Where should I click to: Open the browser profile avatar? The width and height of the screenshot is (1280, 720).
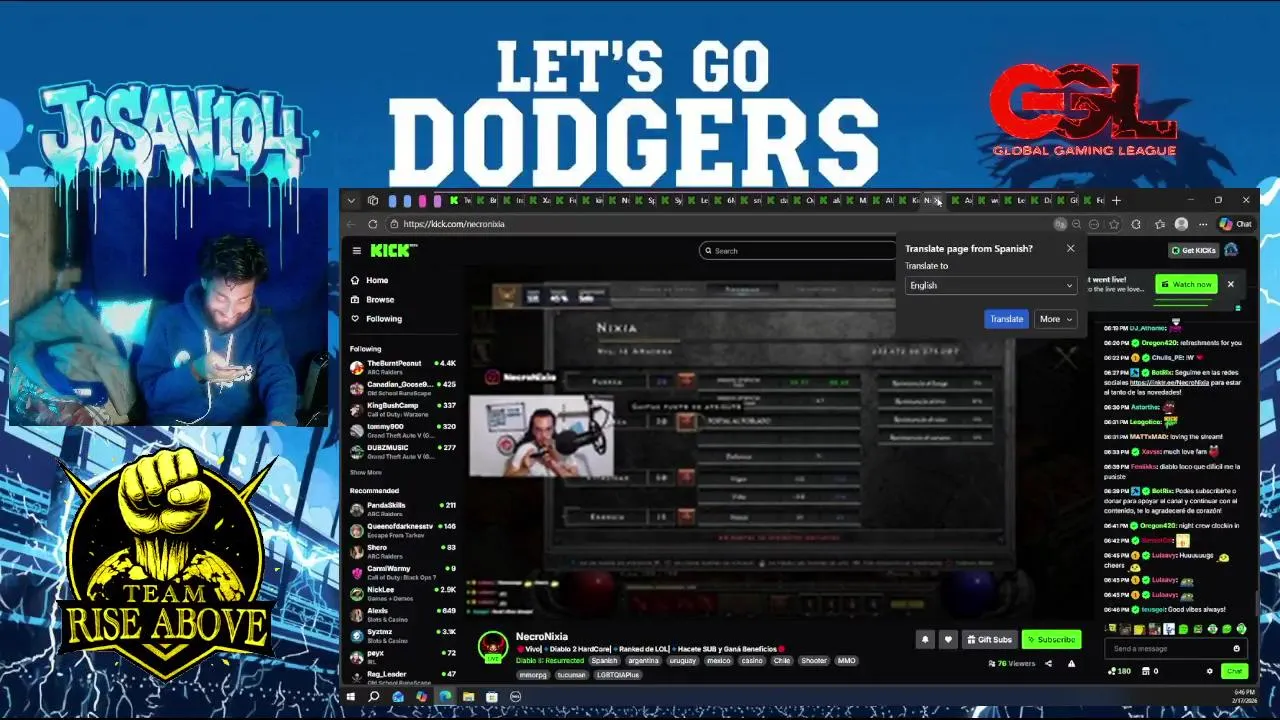point(1181,224)
